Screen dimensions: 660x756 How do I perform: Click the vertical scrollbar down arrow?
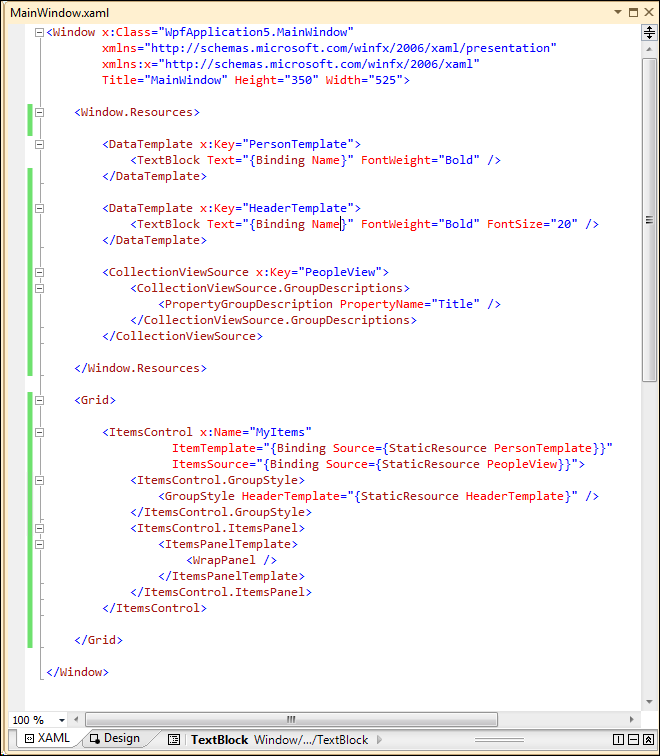(649, 702)
